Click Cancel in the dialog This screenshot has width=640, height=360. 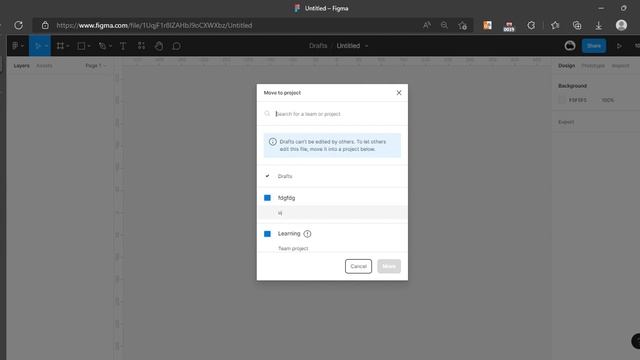(358, 266)
